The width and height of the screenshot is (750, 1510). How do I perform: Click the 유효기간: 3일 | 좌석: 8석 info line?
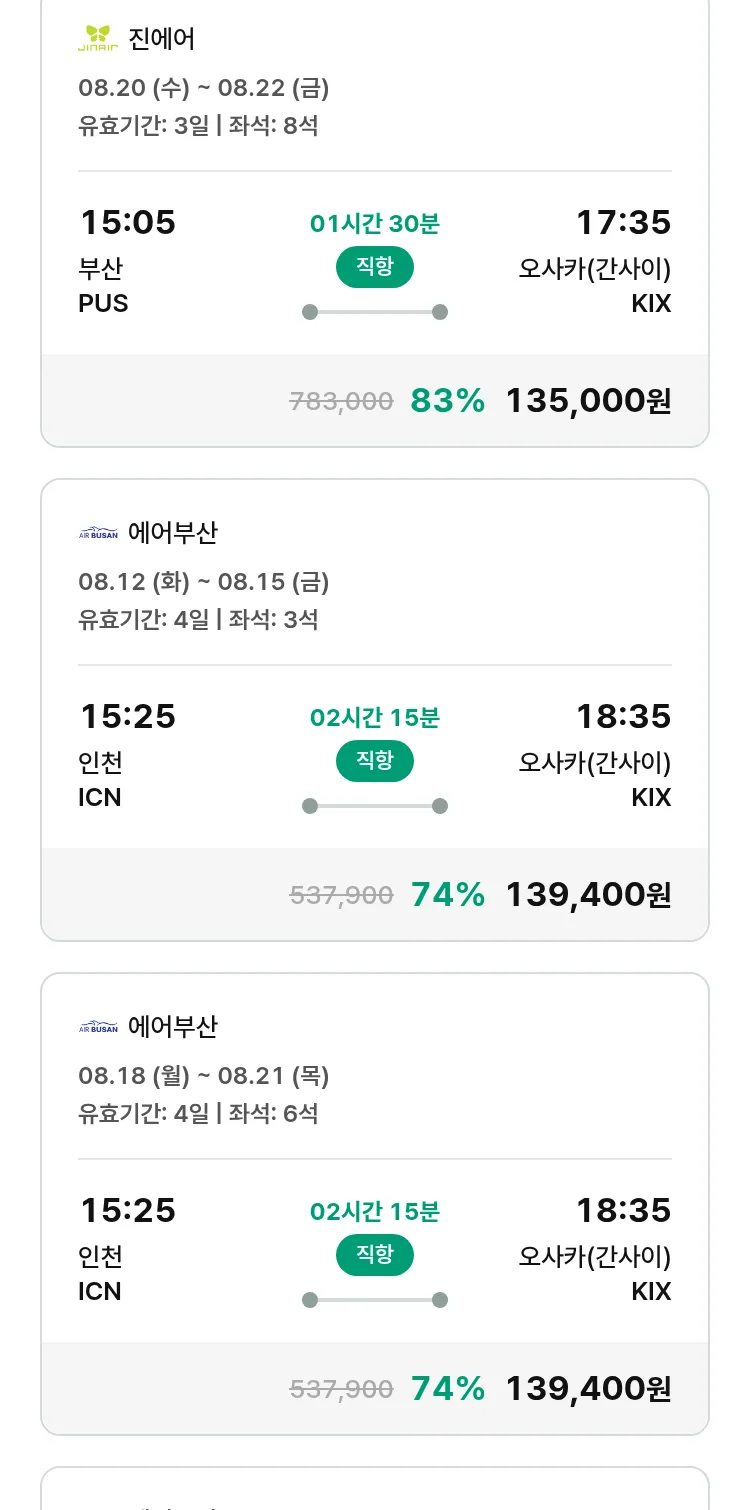[198, 126]
